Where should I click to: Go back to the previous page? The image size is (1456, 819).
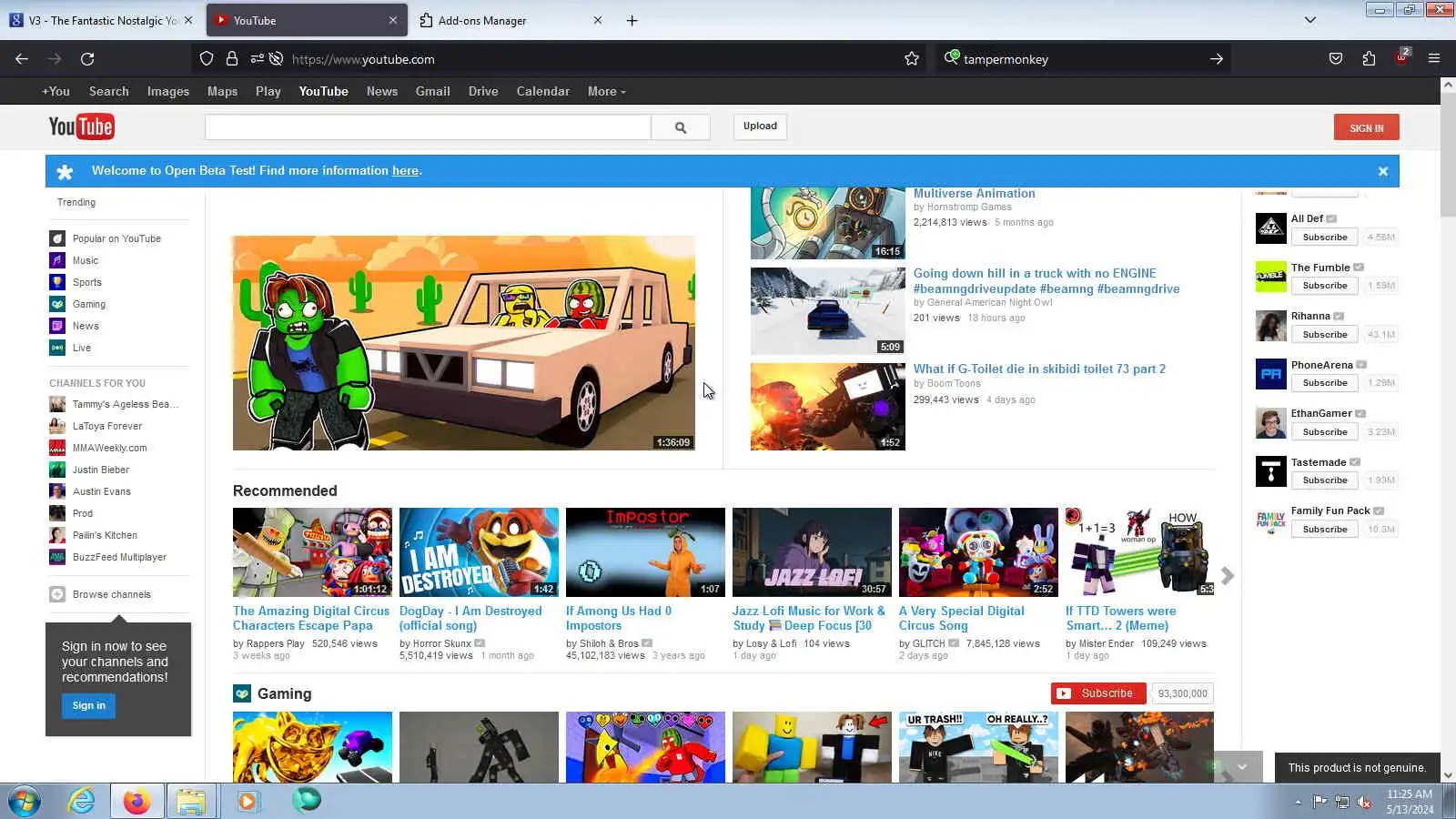tap(22, 59)
